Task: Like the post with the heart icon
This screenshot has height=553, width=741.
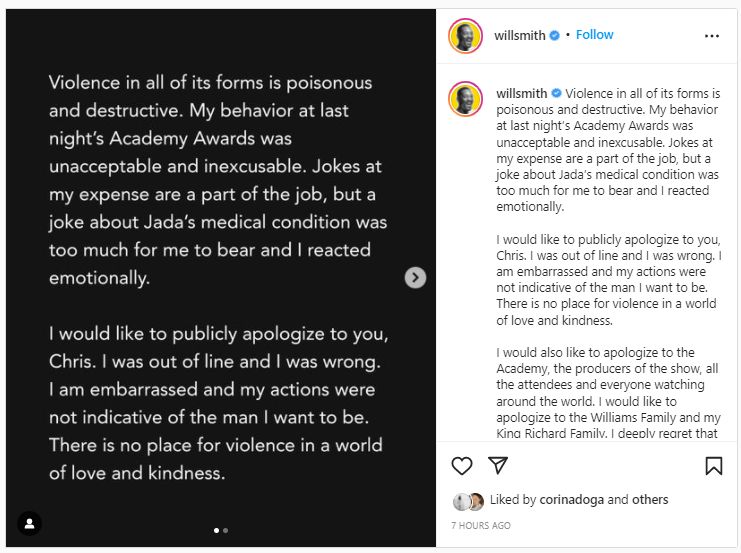Action: click(x=462, y=466)
